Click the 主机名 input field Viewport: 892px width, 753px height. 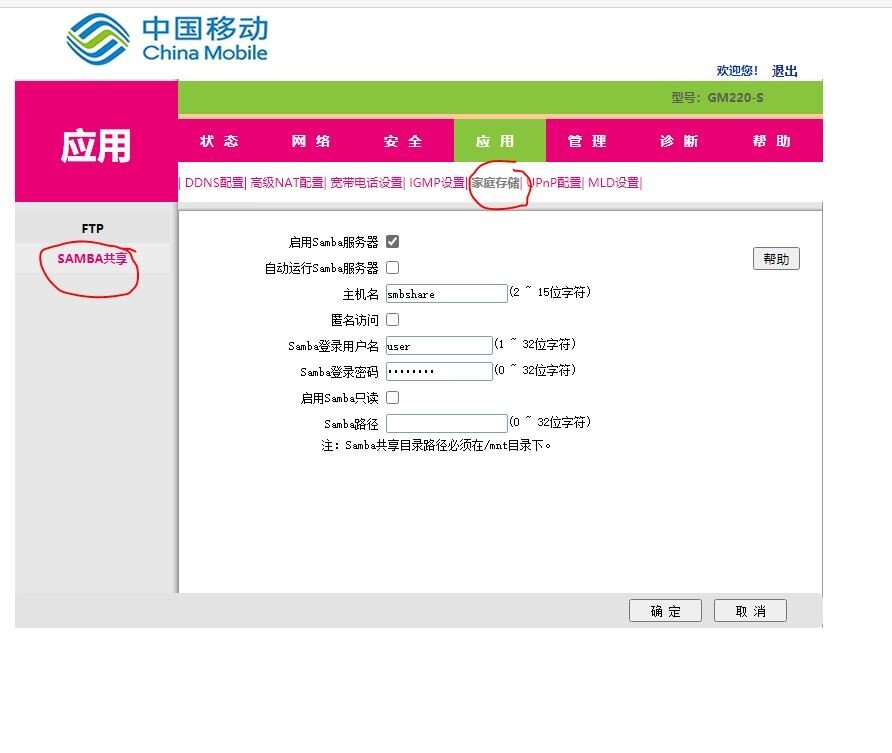point(447,293)
